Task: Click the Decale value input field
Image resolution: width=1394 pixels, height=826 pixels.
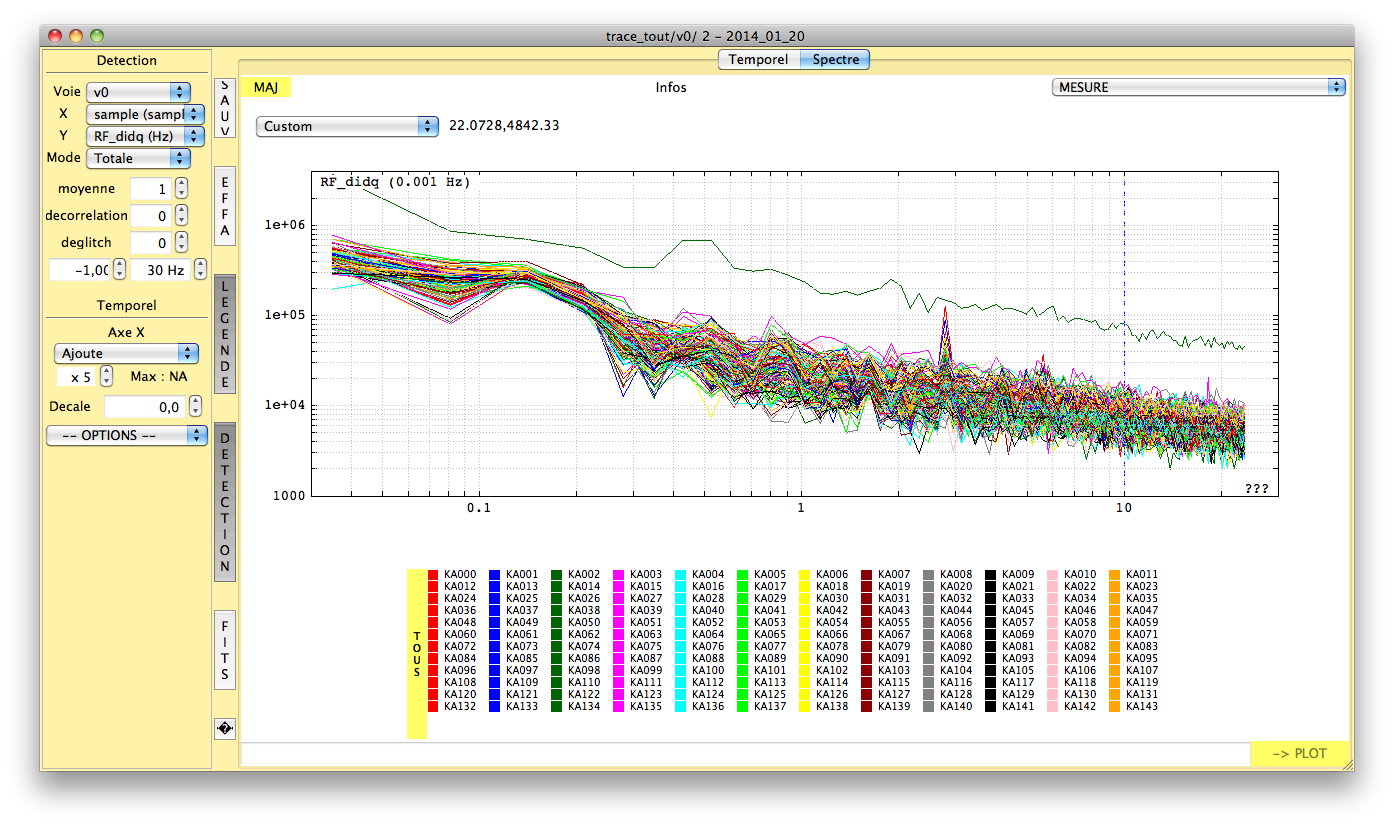Action: coord(144,407)
